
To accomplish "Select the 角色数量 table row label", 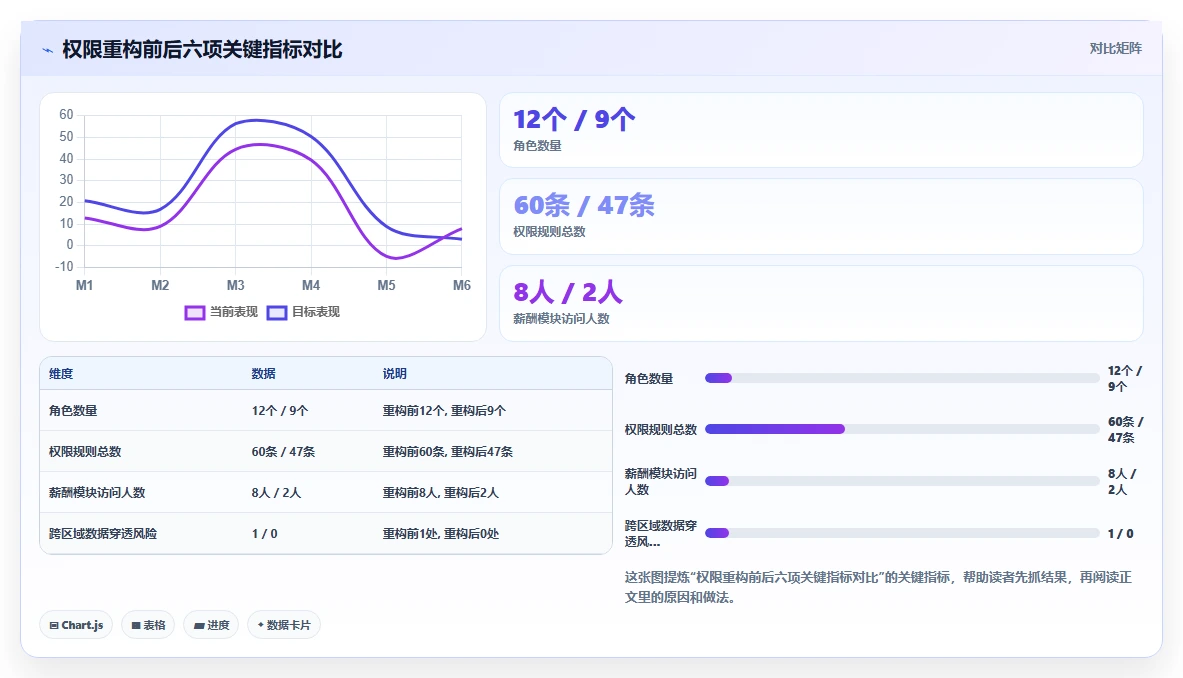I will click(73, 410).
